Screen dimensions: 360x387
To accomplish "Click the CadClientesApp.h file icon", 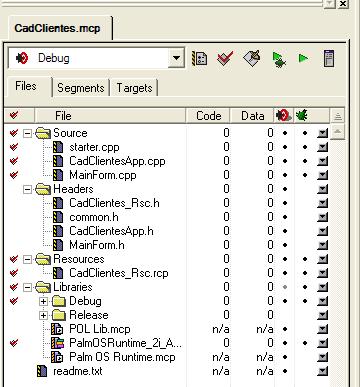I will pos(58,231).
